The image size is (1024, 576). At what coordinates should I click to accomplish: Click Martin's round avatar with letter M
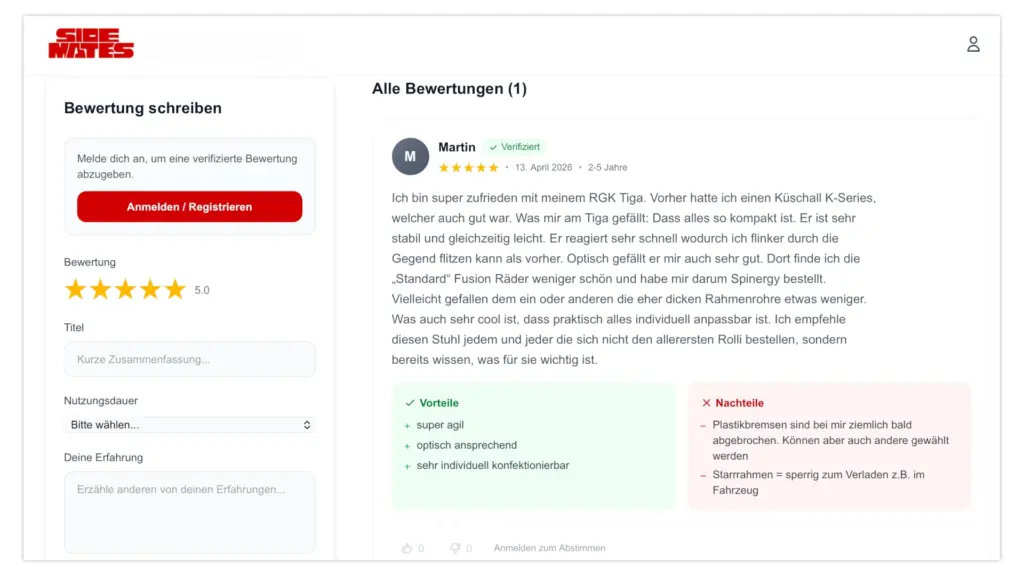coord(410,157)
